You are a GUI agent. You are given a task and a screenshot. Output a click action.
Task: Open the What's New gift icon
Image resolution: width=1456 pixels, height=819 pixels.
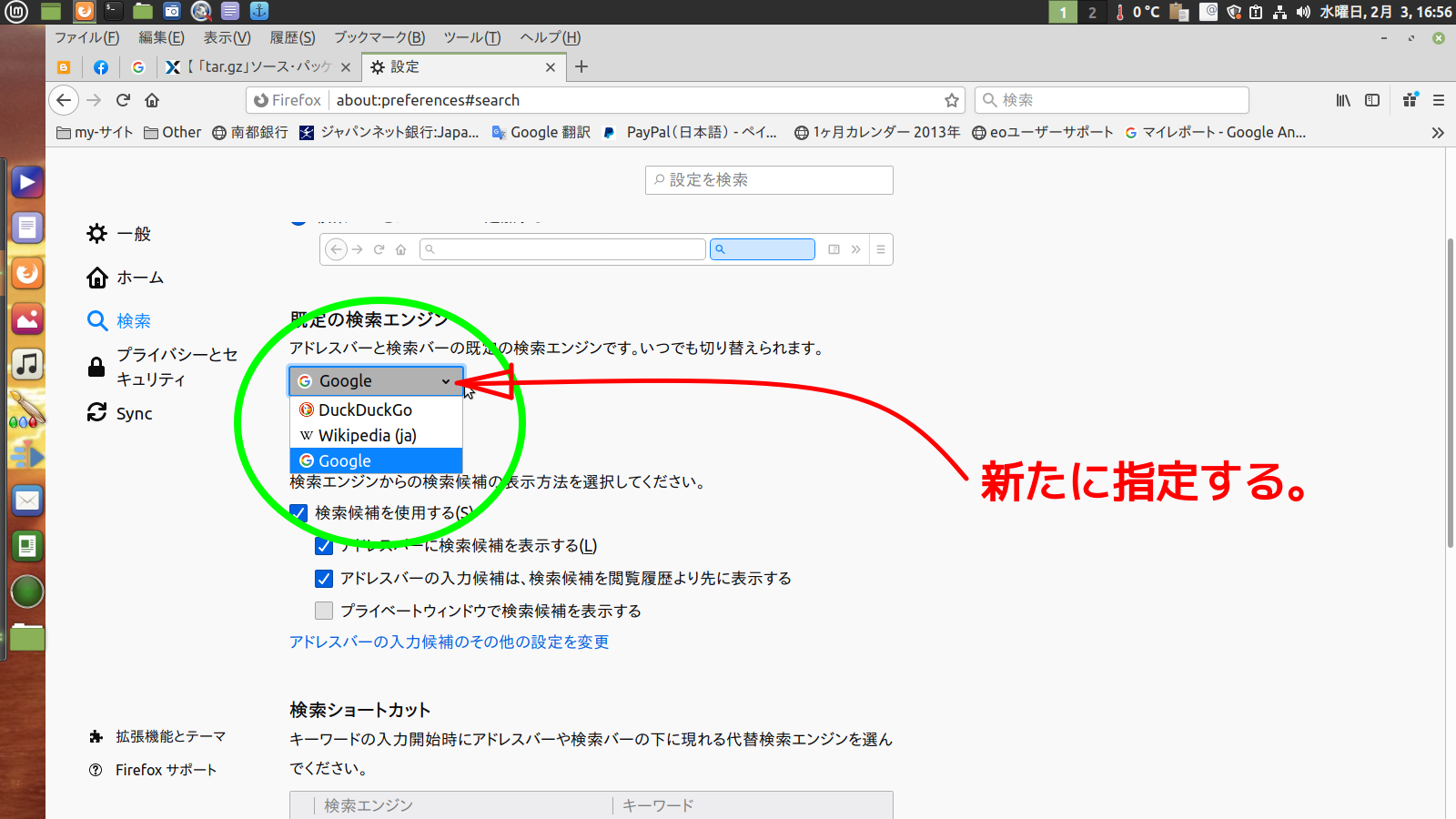[1410, 100]
